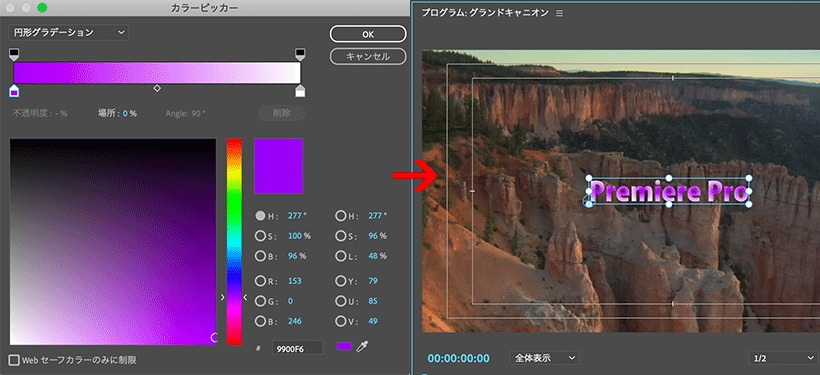The width and height of the screenshot is (820, 375).
Task: Click the anchor point icon of the title
Action: click(x=587, y=200)
